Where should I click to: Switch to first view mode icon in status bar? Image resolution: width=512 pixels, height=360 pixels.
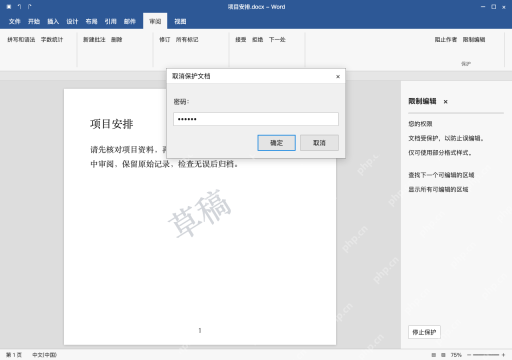coord(434,355)
